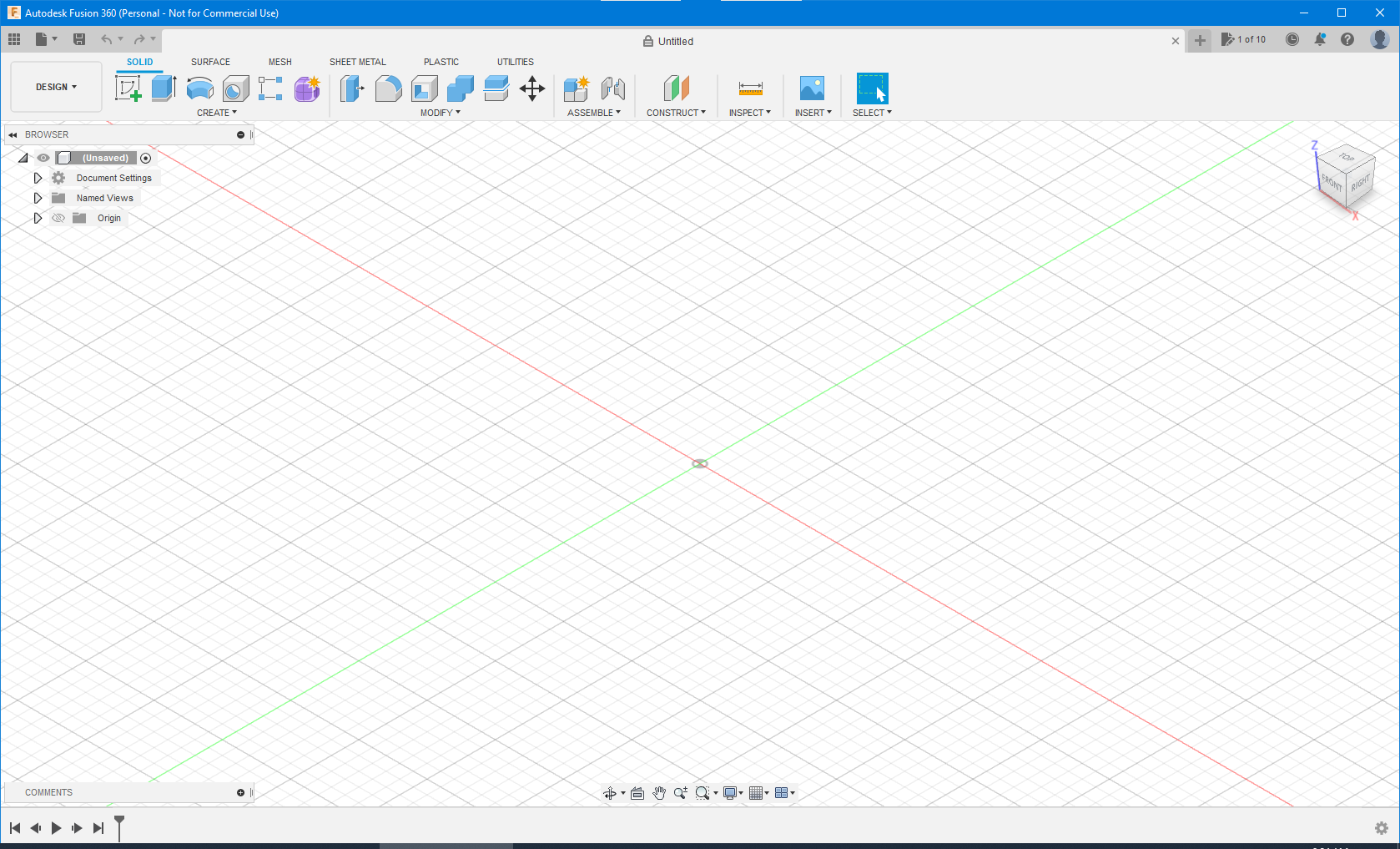
Task: Open the DESIGN workspace dropdown
Action: pos(56,87)
